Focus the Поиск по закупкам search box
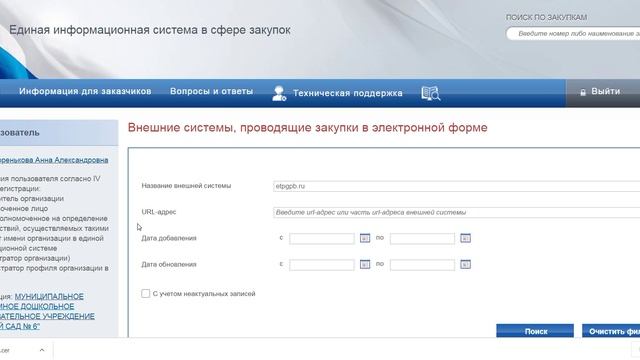 pyautogui.click(x=573, y=33)
